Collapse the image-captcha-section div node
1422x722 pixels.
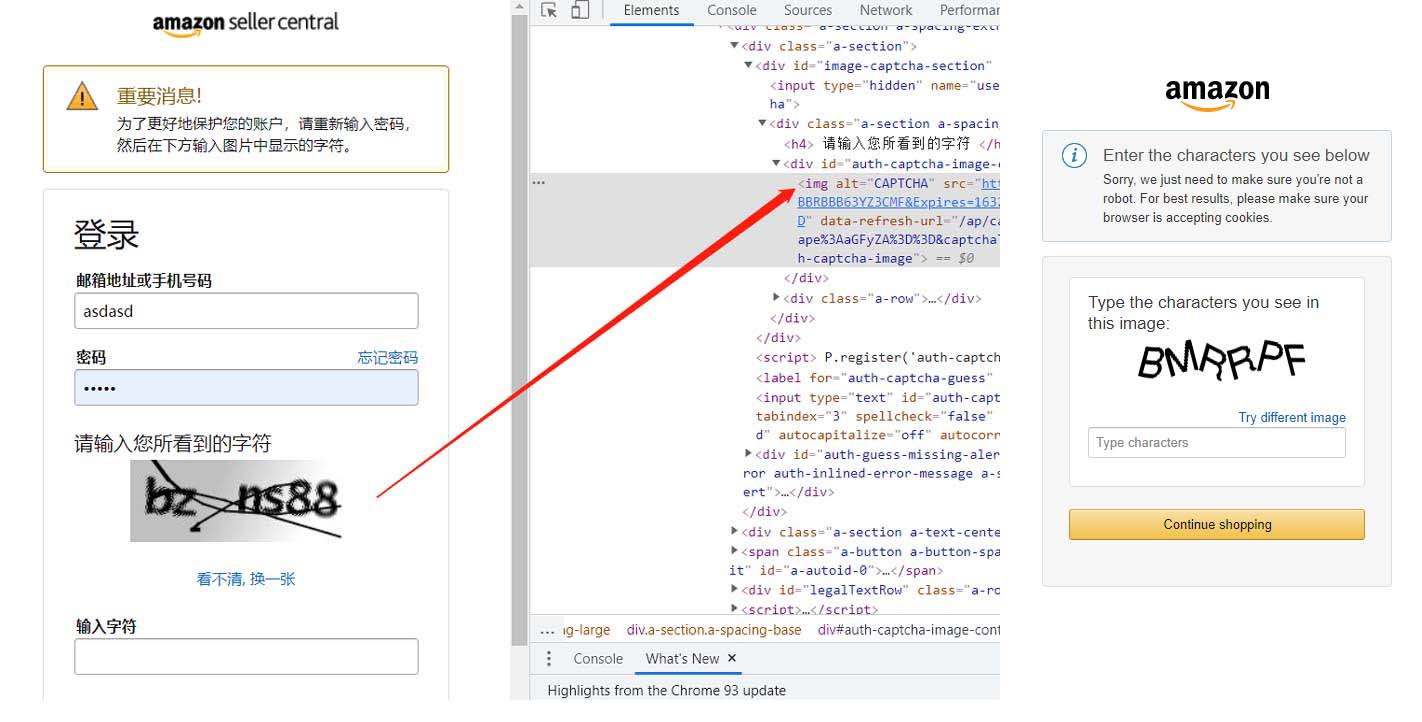tap(748, 66)
